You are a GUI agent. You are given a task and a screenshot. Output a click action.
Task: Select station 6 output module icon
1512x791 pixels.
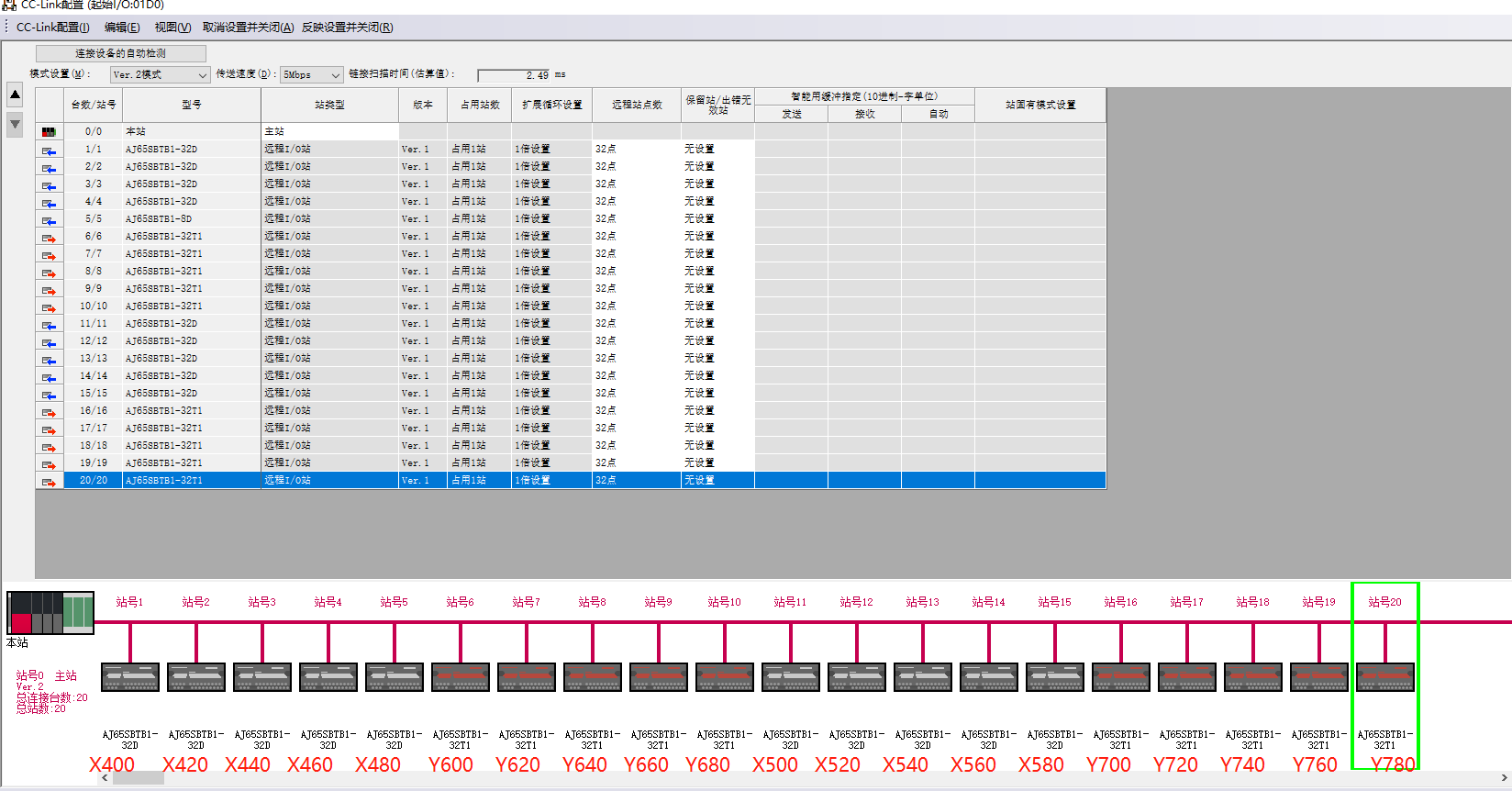(x=461, y=677)
